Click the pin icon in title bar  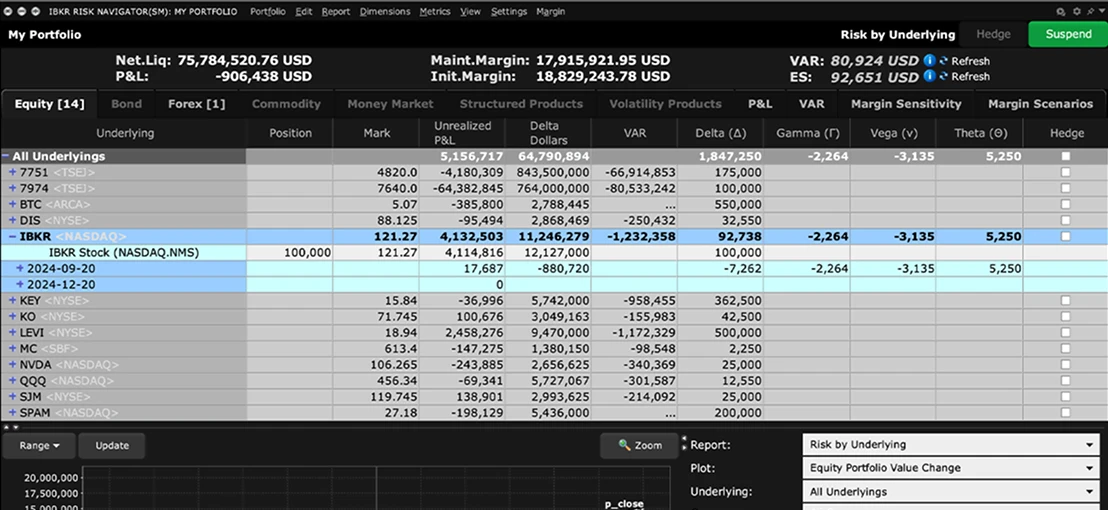pos(1089,11)
